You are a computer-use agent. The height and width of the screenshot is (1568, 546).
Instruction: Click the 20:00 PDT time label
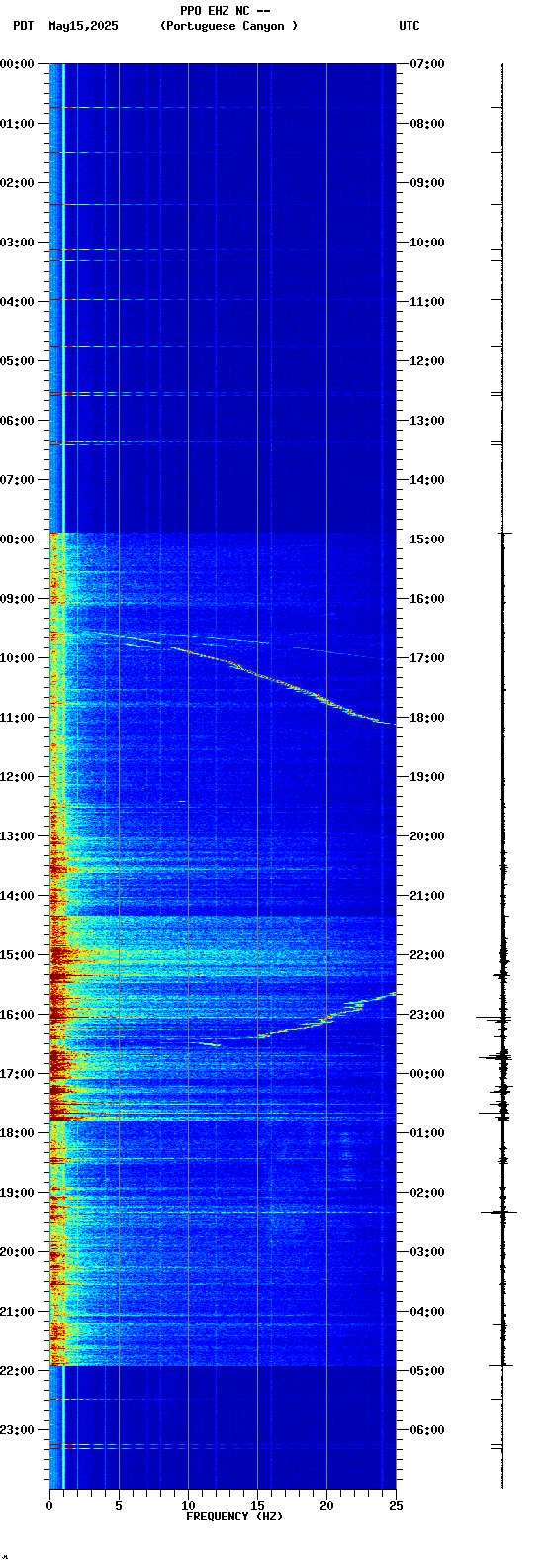17,1252
